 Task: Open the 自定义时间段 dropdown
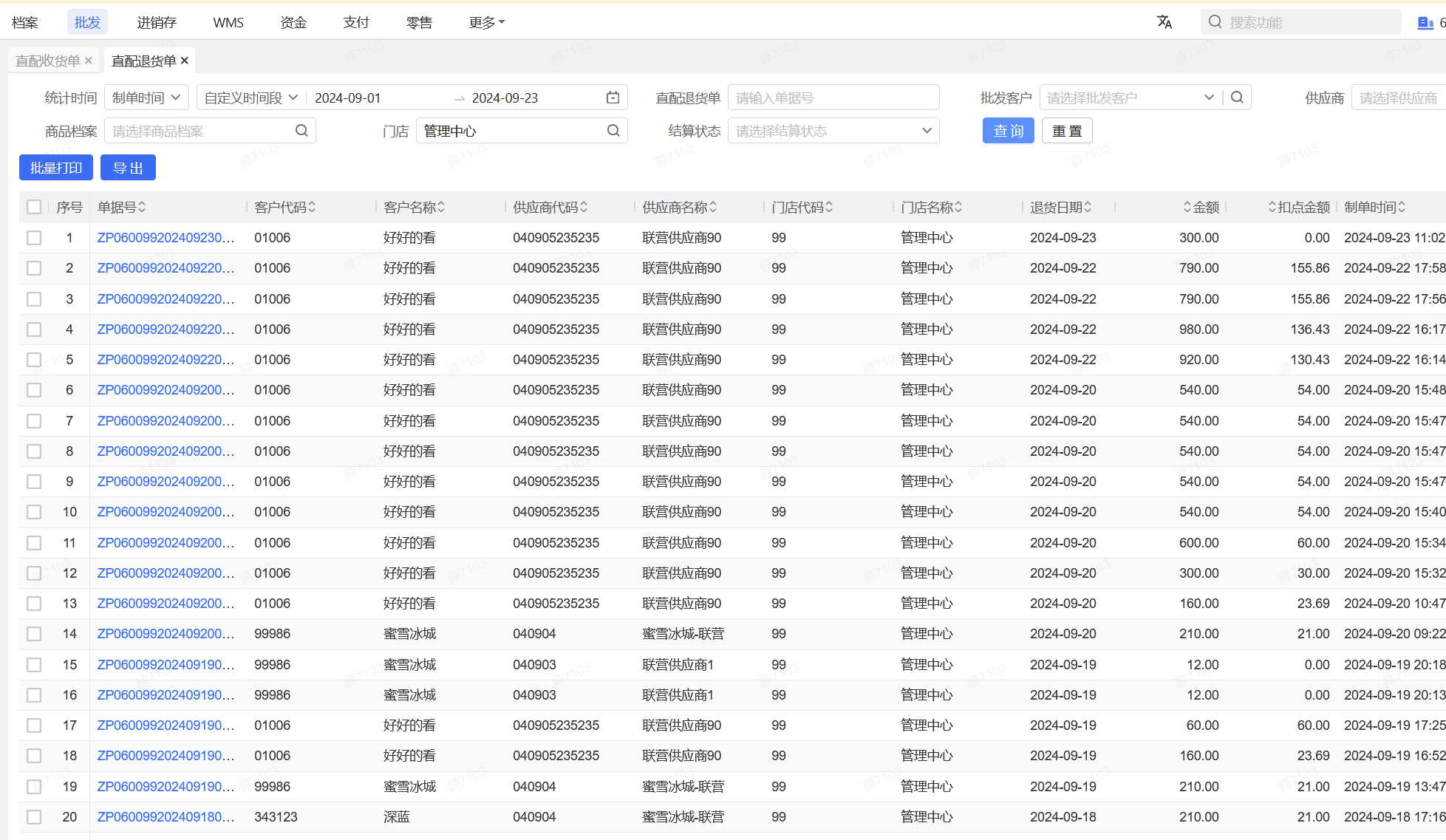coord(250,98)
